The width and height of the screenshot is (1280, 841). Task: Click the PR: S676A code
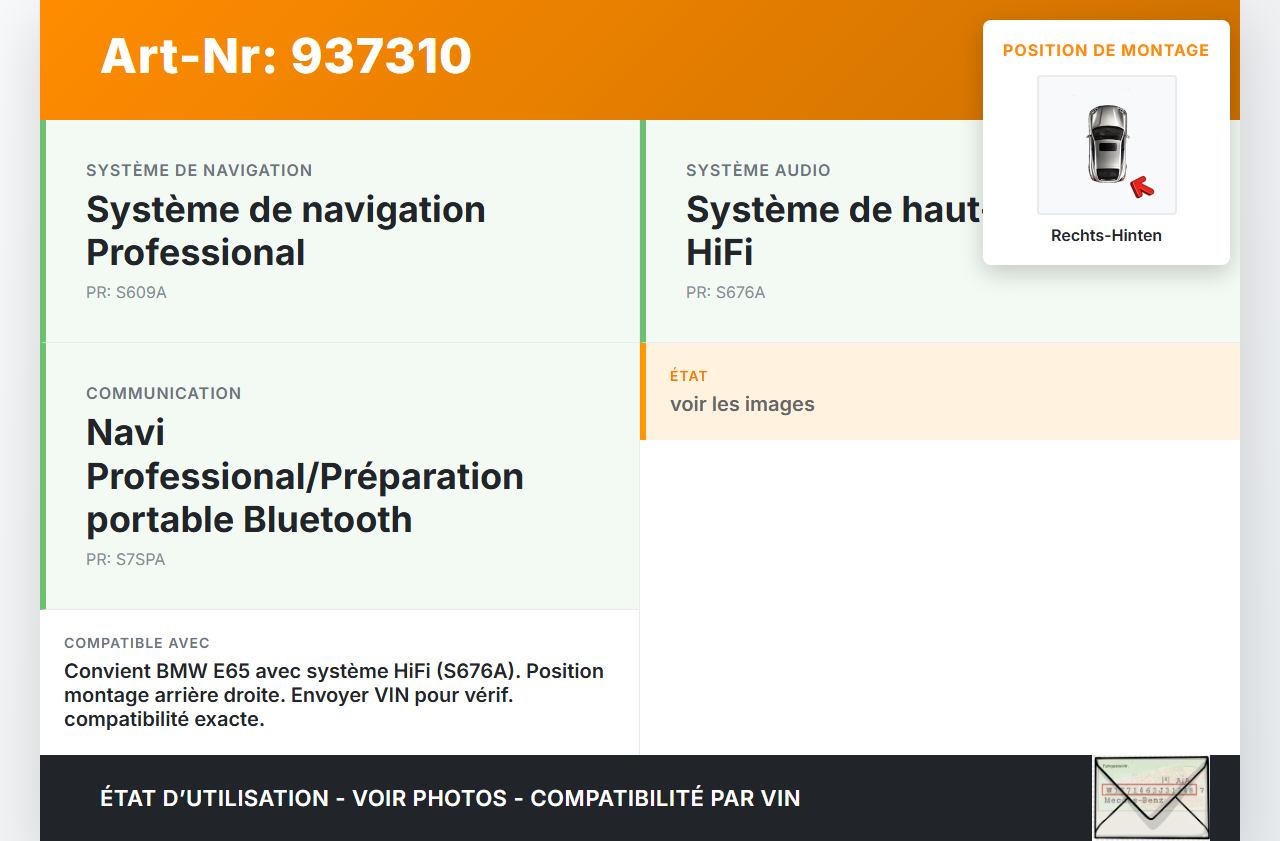coord(725,293)
